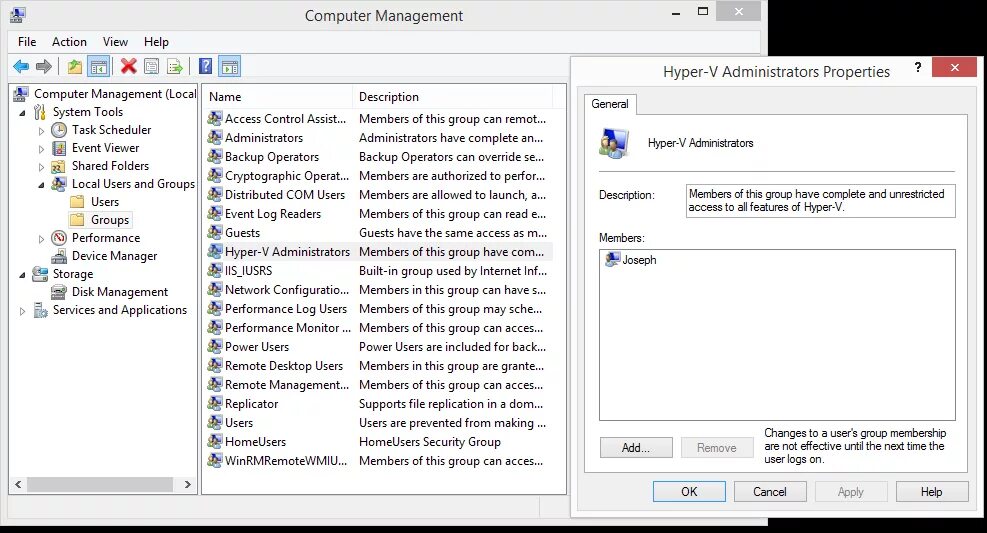Click inside the Description text field
Viewport: 987px width, 533px height.
tap(820, 201)
